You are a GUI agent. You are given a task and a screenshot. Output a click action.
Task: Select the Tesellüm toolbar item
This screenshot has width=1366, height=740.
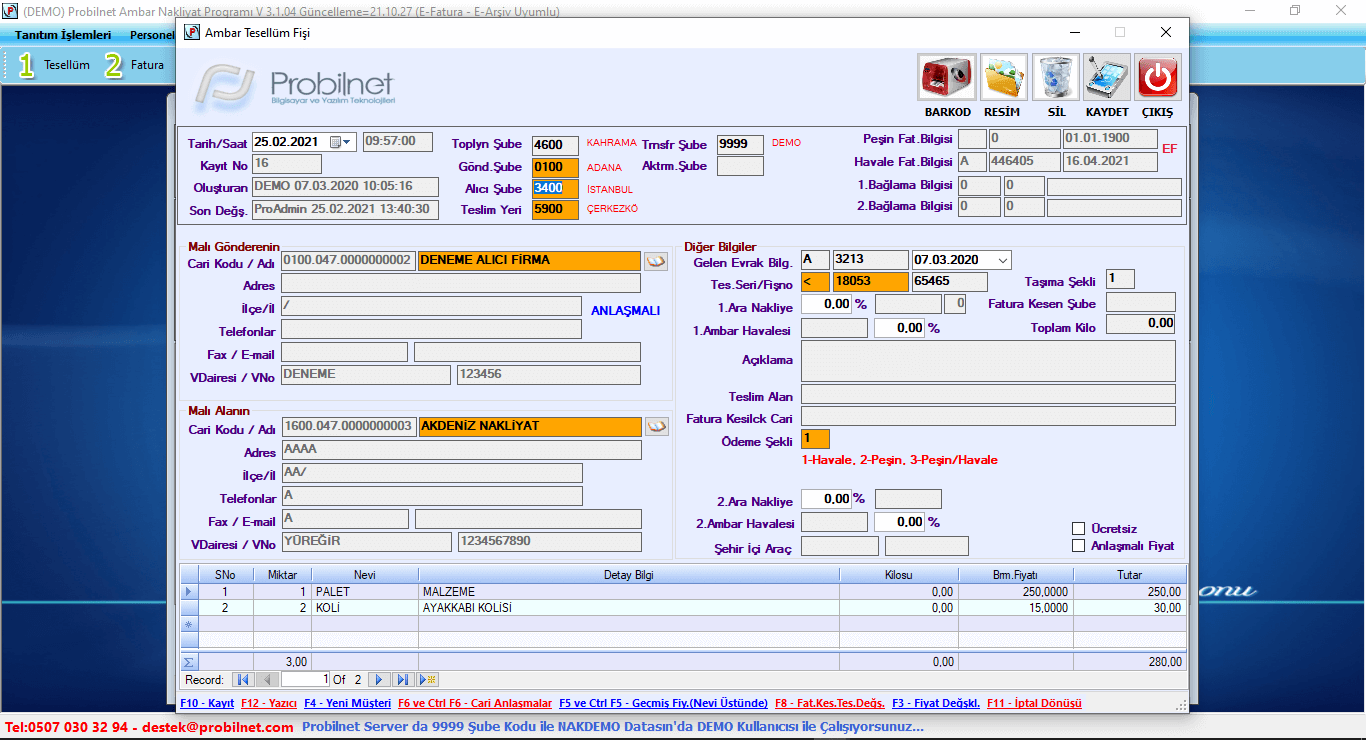(x=56, y=65)
